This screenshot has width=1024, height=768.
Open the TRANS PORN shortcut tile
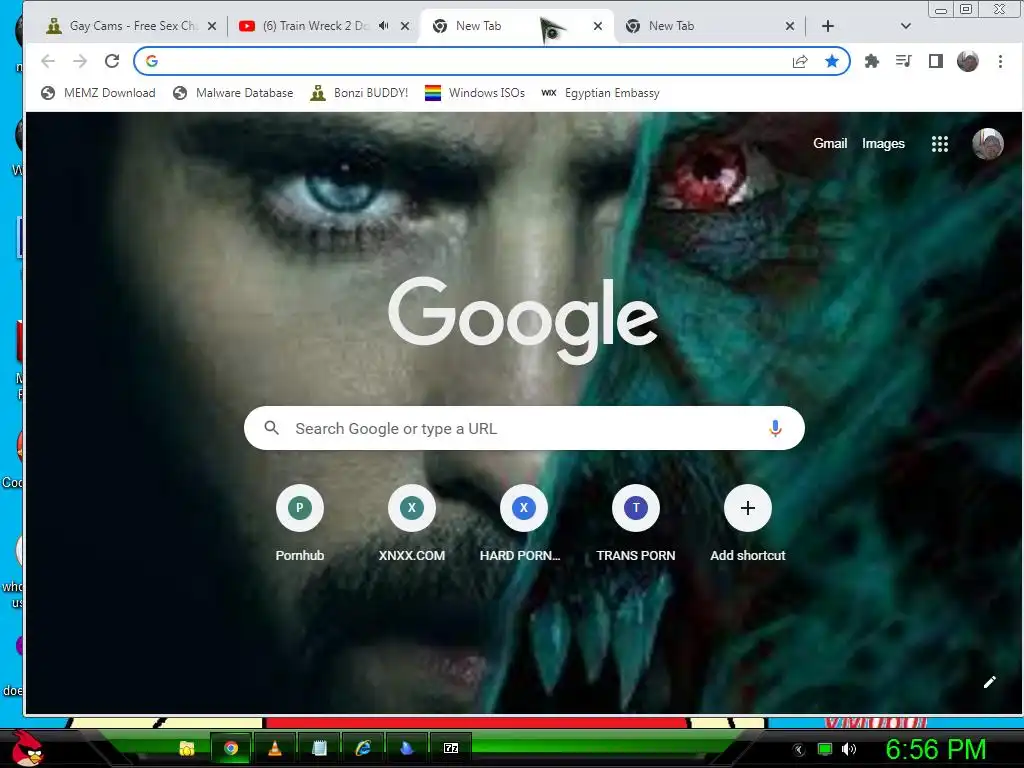(635, 524)
